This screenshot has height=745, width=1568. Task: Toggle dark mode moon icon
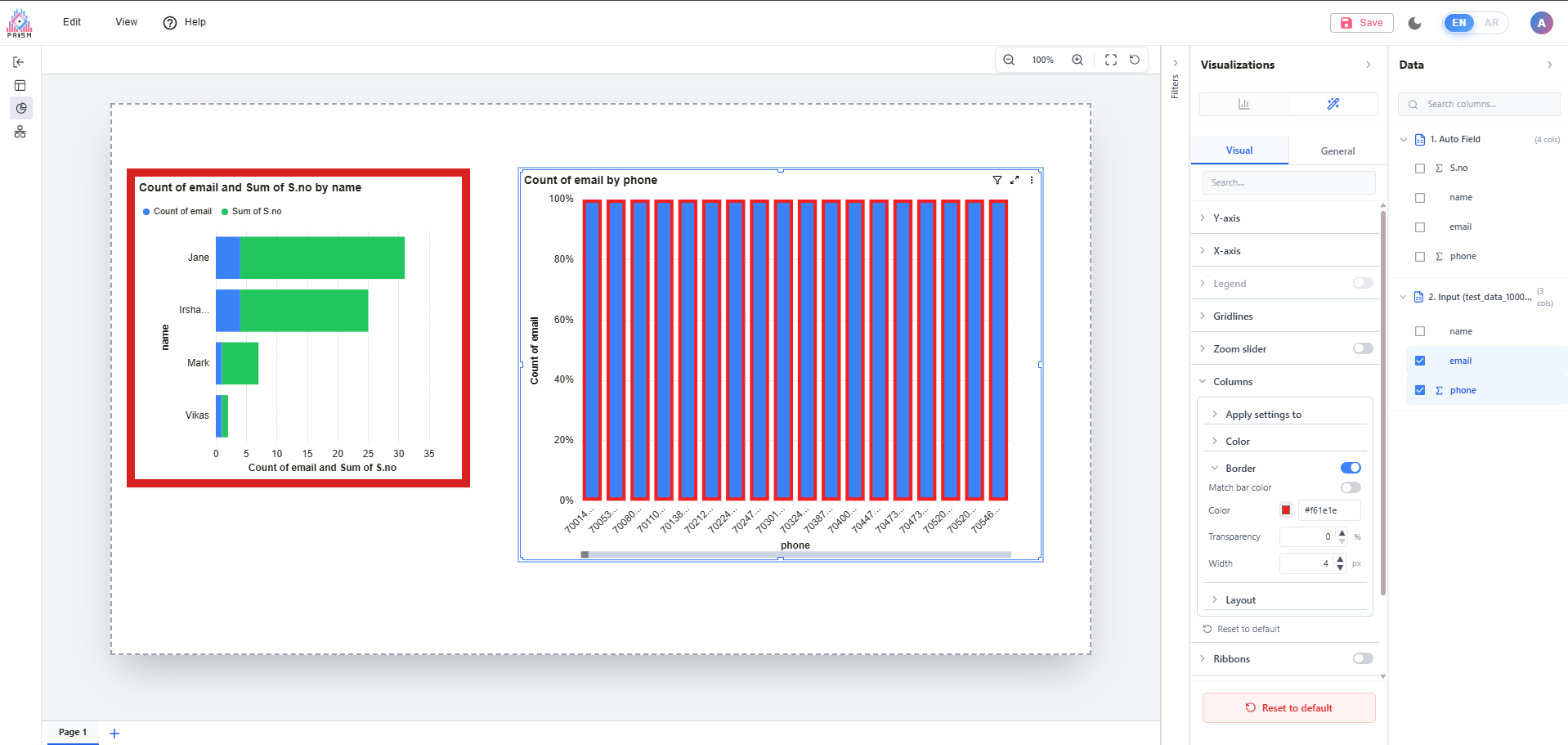point(1415,23)
